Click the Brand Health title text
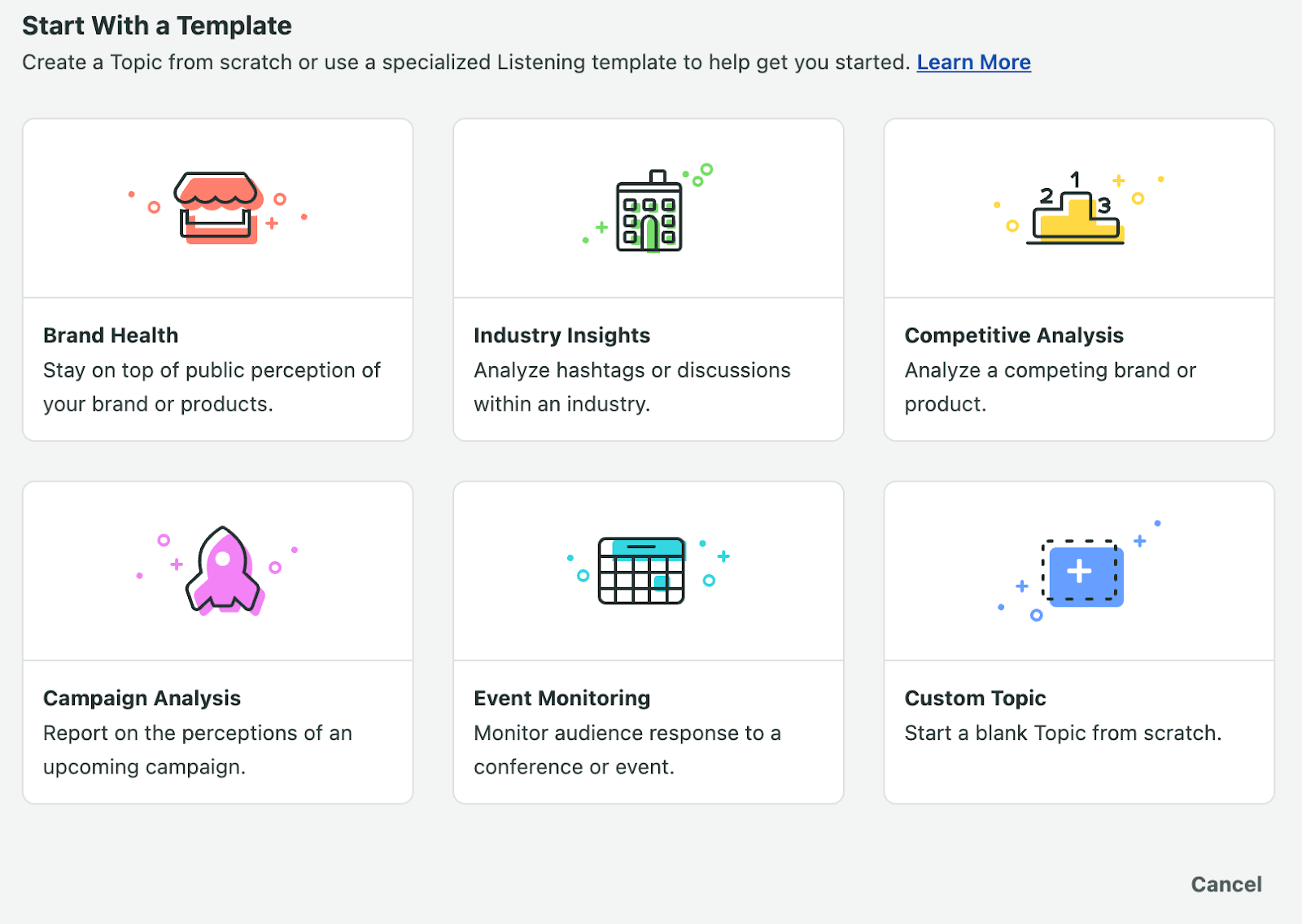 111,334
